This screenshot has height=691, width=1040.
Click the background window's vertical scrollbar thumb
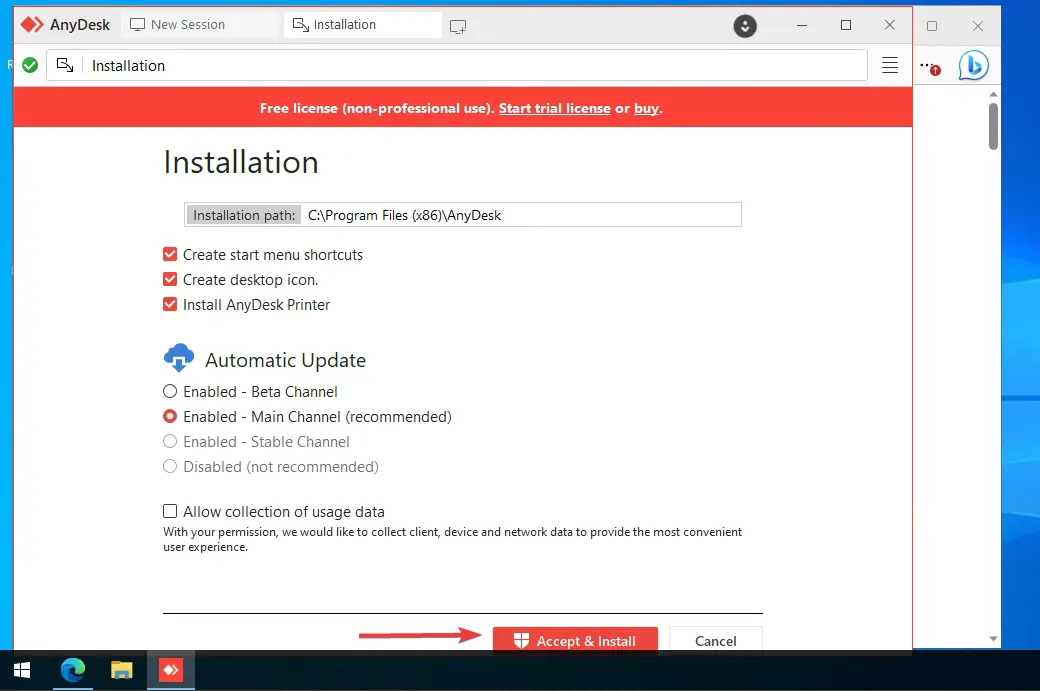pyautogui.click(x=993, y=126)
